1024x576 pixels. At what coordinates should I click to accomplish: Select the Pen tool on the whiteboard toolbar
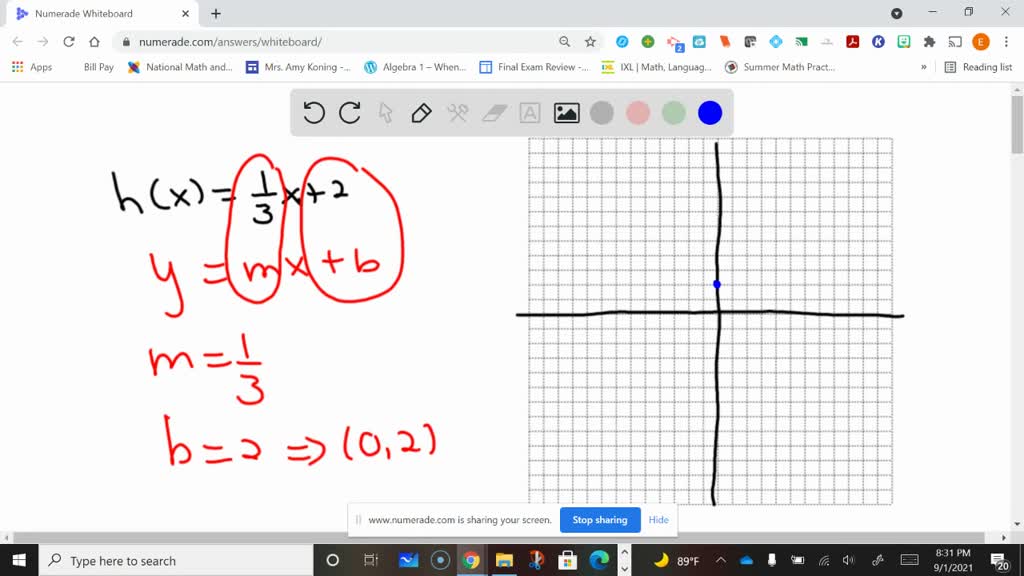click(419, 113)
